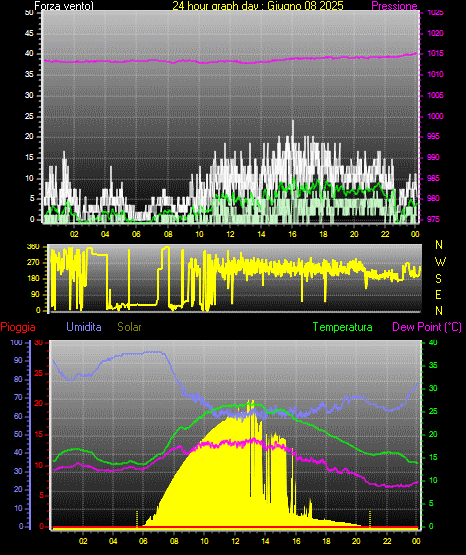Click the Pioggia legend label
Image resolution: width=466 pixels, height=555 pixels.
coord(18,327)
